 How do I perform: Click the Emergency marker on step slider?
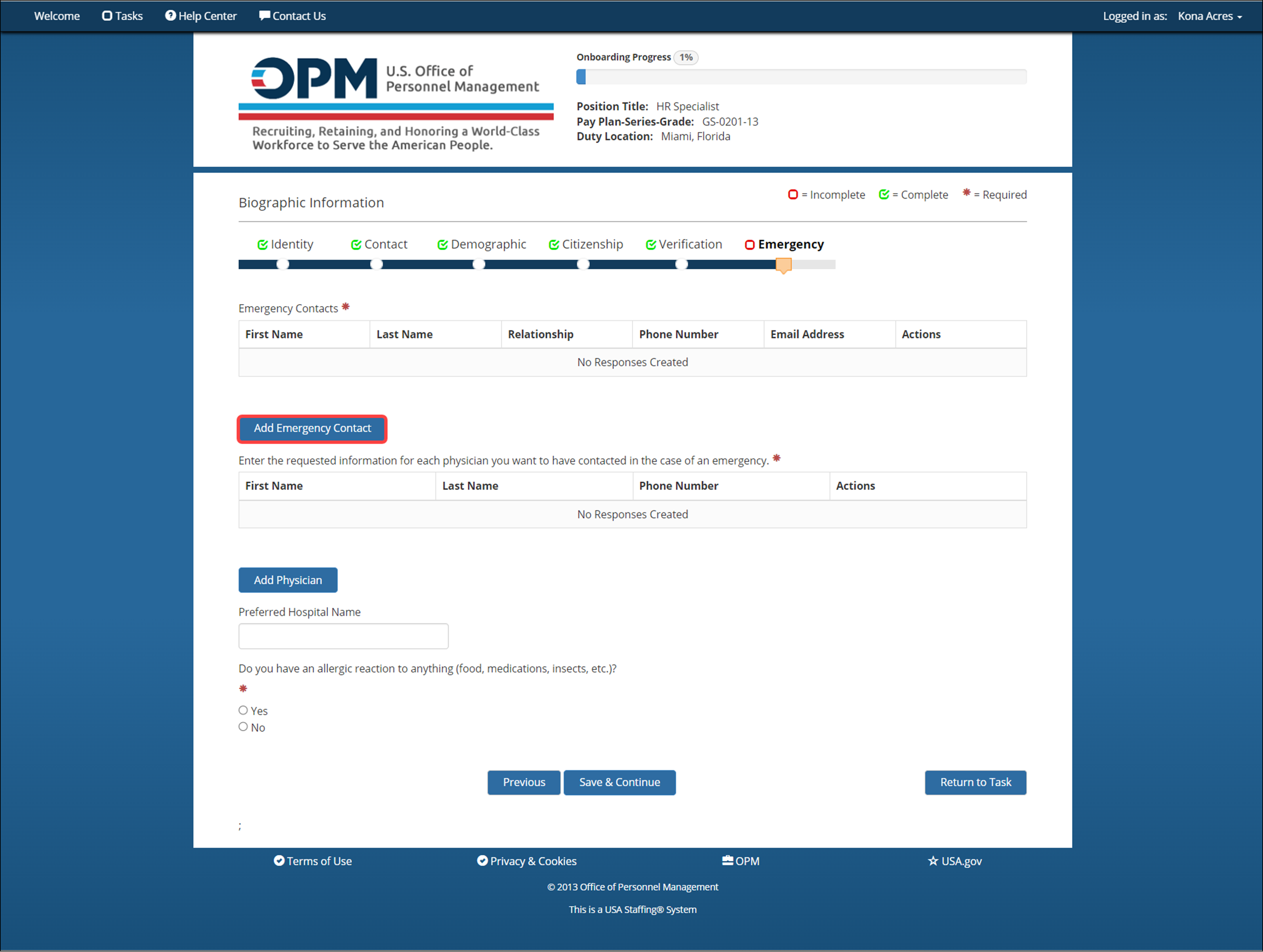(x=784, y=266)
